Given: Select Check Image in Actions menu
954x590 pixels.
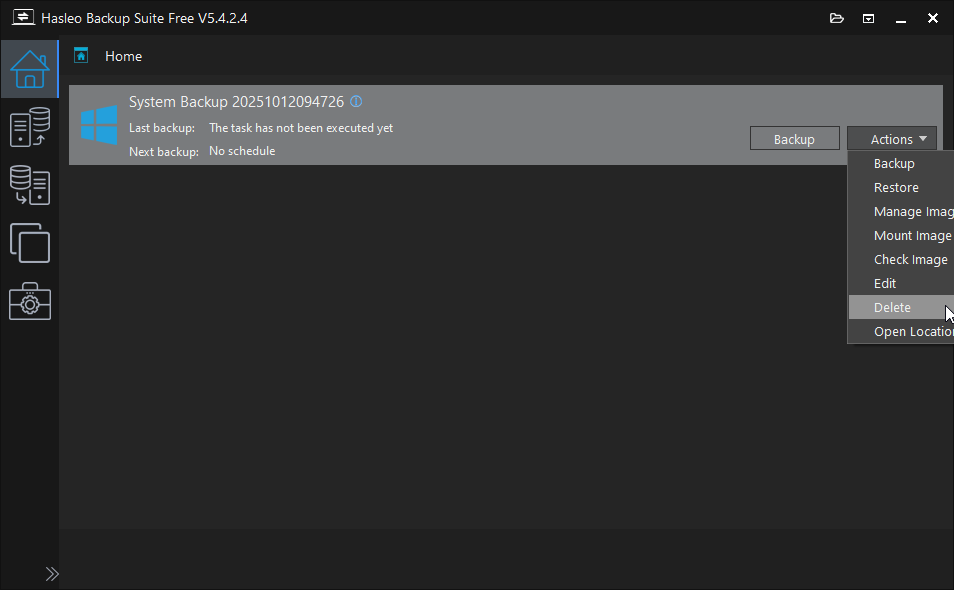Looking at the screenshot, I should pyautogui.click(x=901, y=260).
